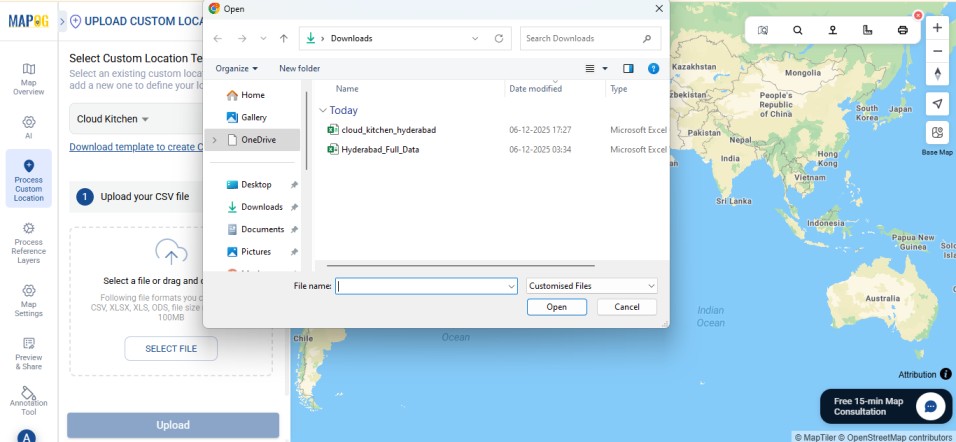Select Home in the navigation pane

pyautogui.click(x=246, y=95)
